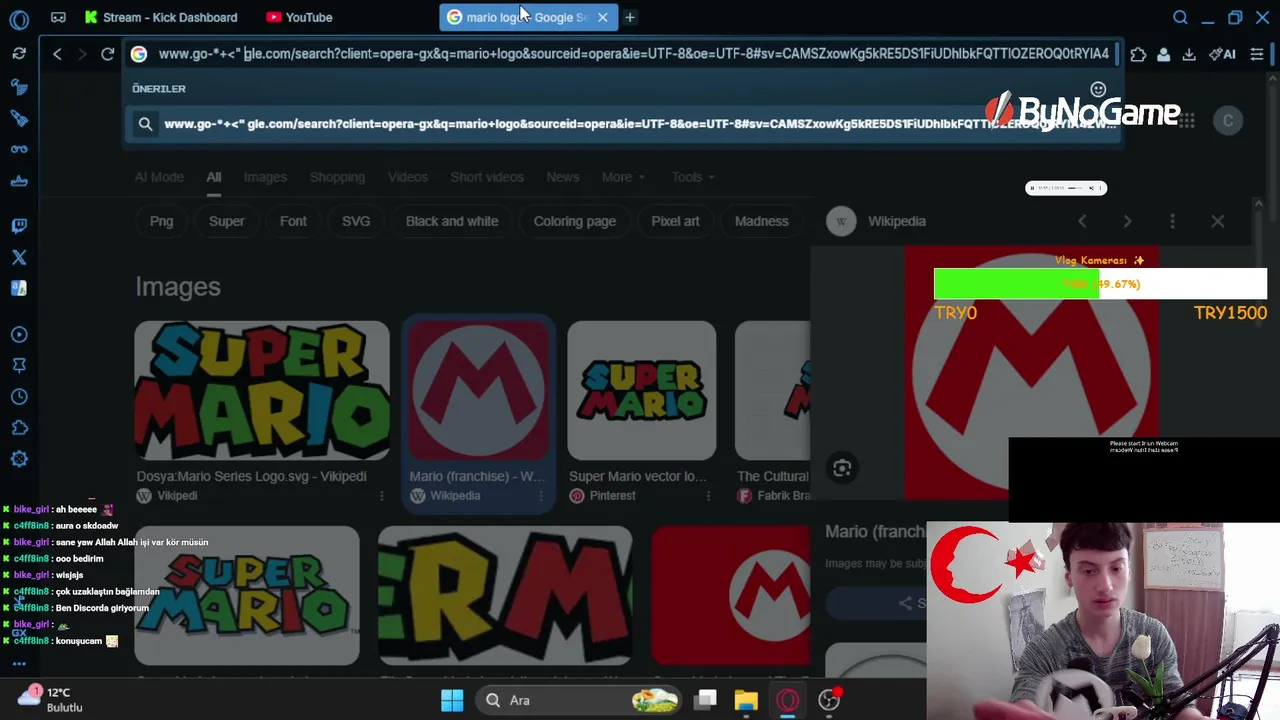This screenshot has width=1280, height=720.
Task: Click the SVG filter chip
Action: [356, 221]
